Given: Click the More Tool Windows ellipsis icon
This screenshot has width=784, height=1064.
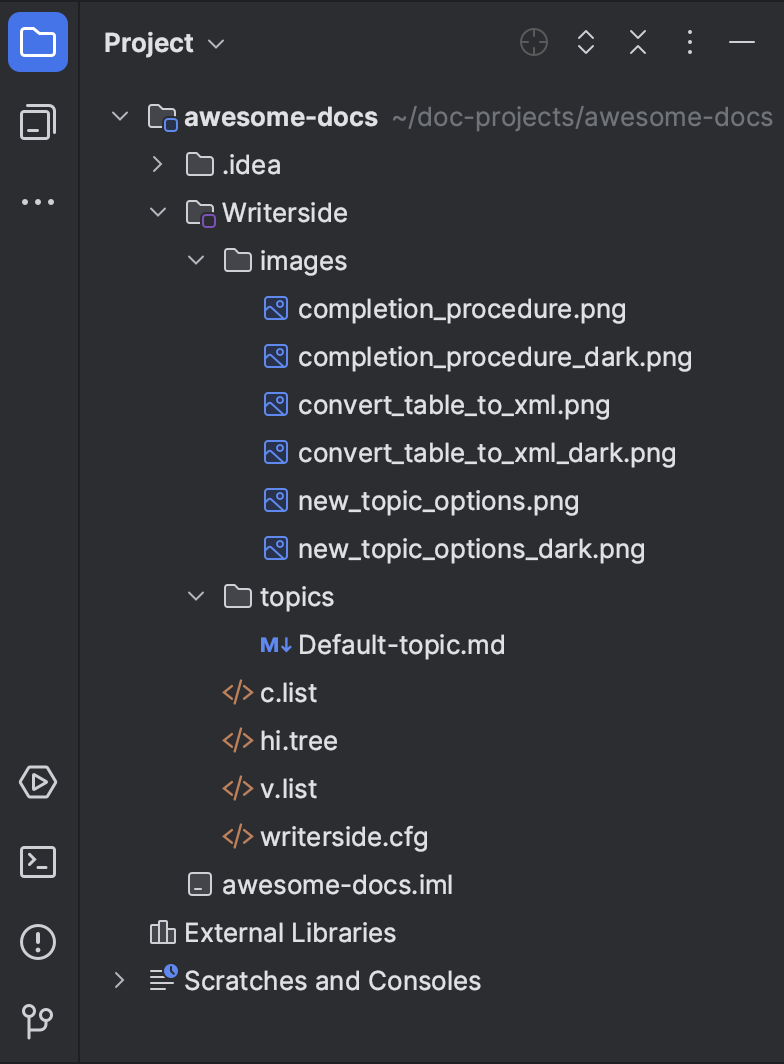Looking at the screenshot, I should pyautogui.click(x=37, y=202).
